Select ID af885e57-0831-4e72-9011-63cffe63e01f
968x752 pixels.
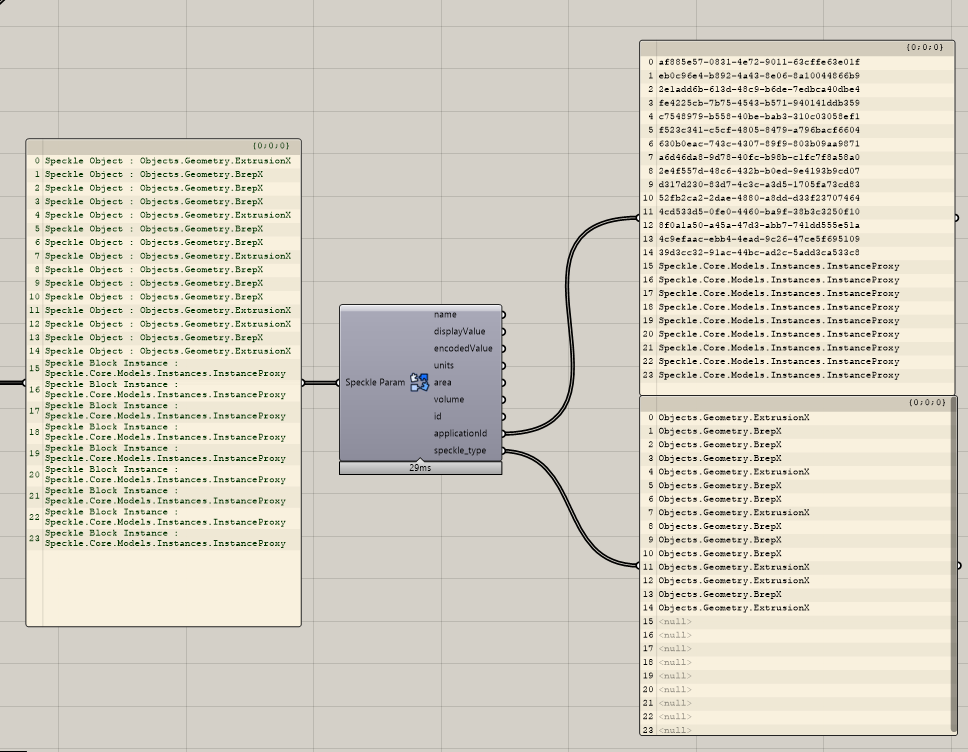click(759, 62)
